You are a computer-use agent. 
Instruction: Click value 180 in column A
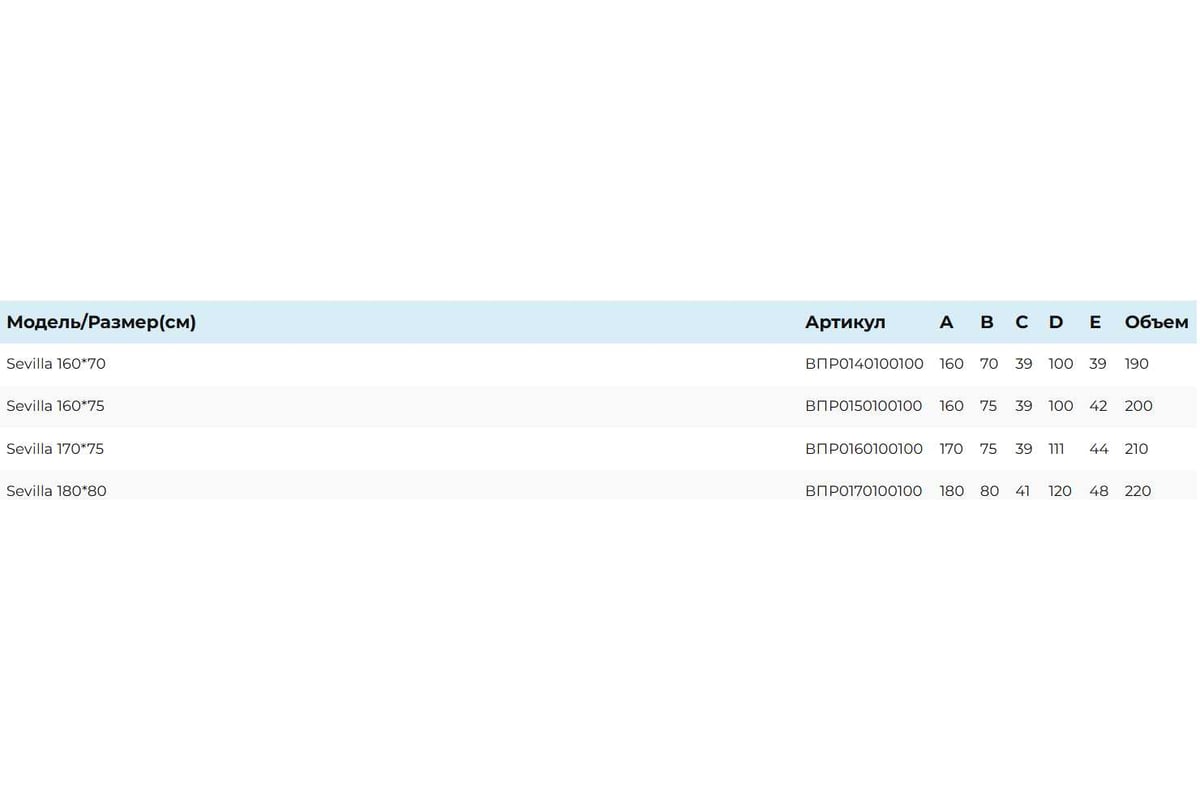952,491
